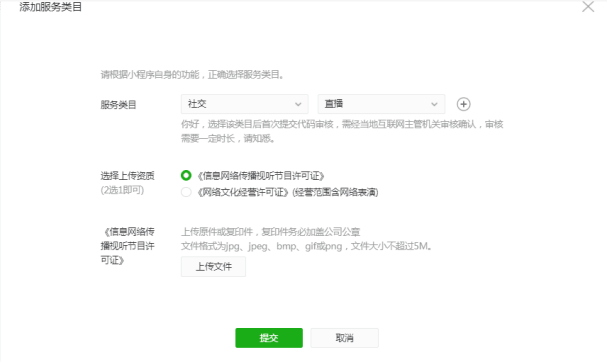Close the 添加服务类目 dialog
Viewport: 607px width, 363px height.
(x=588, y=7)
